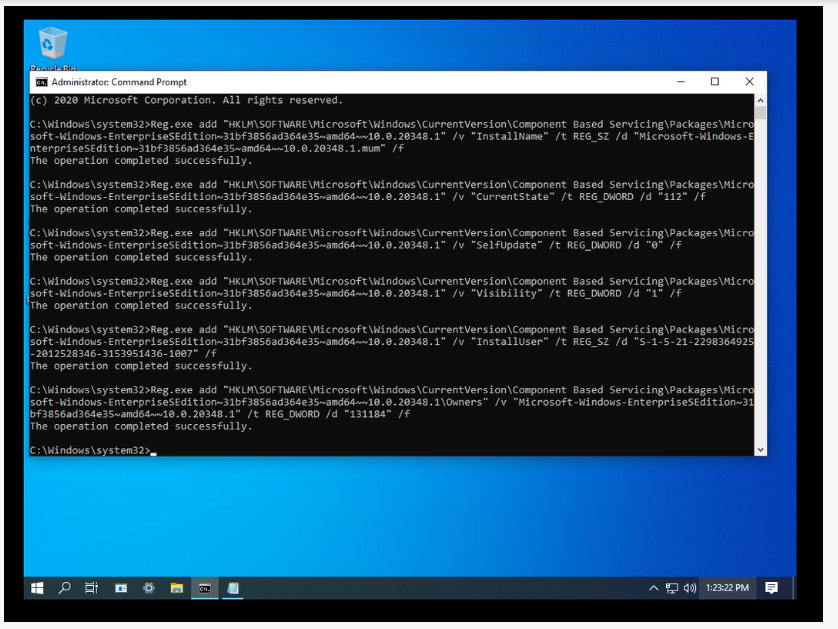Show hidden system tray icons
838x629 pixels.
(653, 588)
